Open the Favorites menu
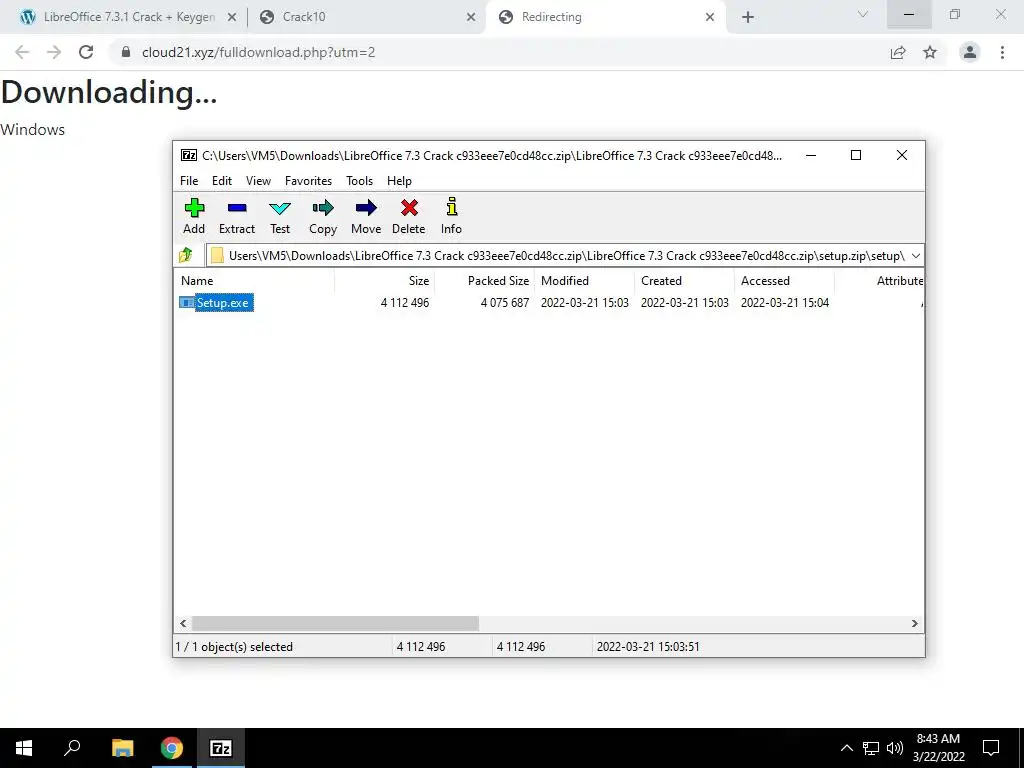 pyautogui.click(x=308, y=181)
